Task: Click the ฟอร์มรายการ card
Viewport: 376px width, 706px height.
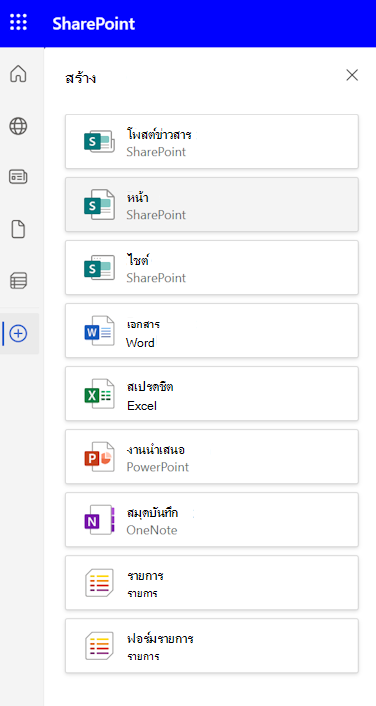Action: pos(212,646)
